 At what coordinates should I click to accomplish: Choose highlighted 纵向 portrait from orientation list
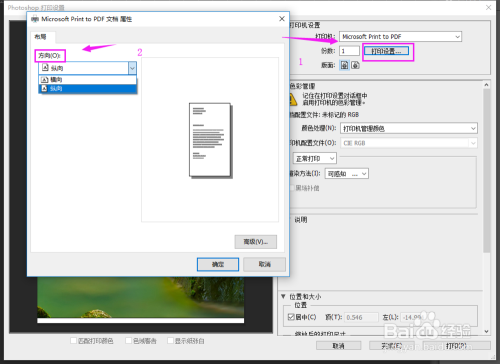pos(88,89)
